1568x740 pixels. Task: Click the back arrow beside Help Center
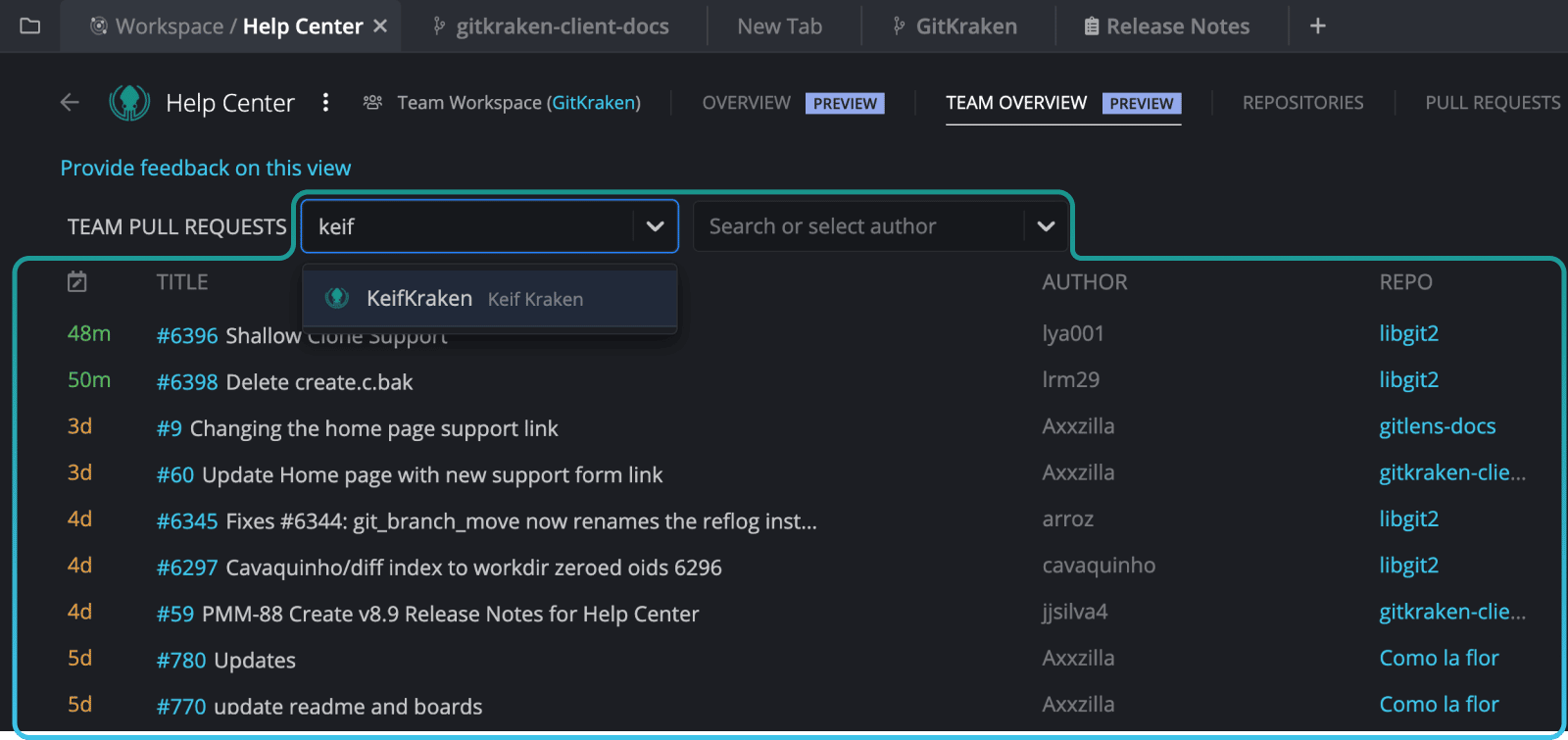pos(70,102)
